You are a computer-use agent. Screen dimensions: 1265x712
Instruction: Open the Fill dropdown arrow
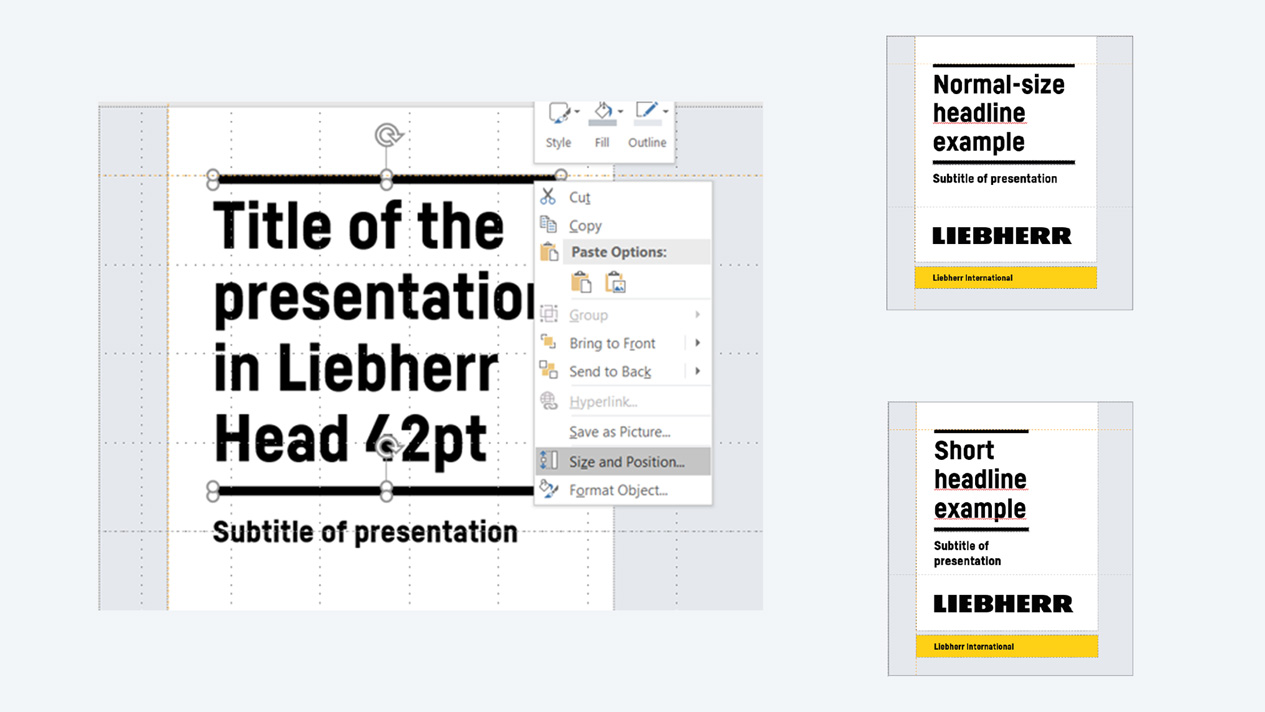click(621, 112)
